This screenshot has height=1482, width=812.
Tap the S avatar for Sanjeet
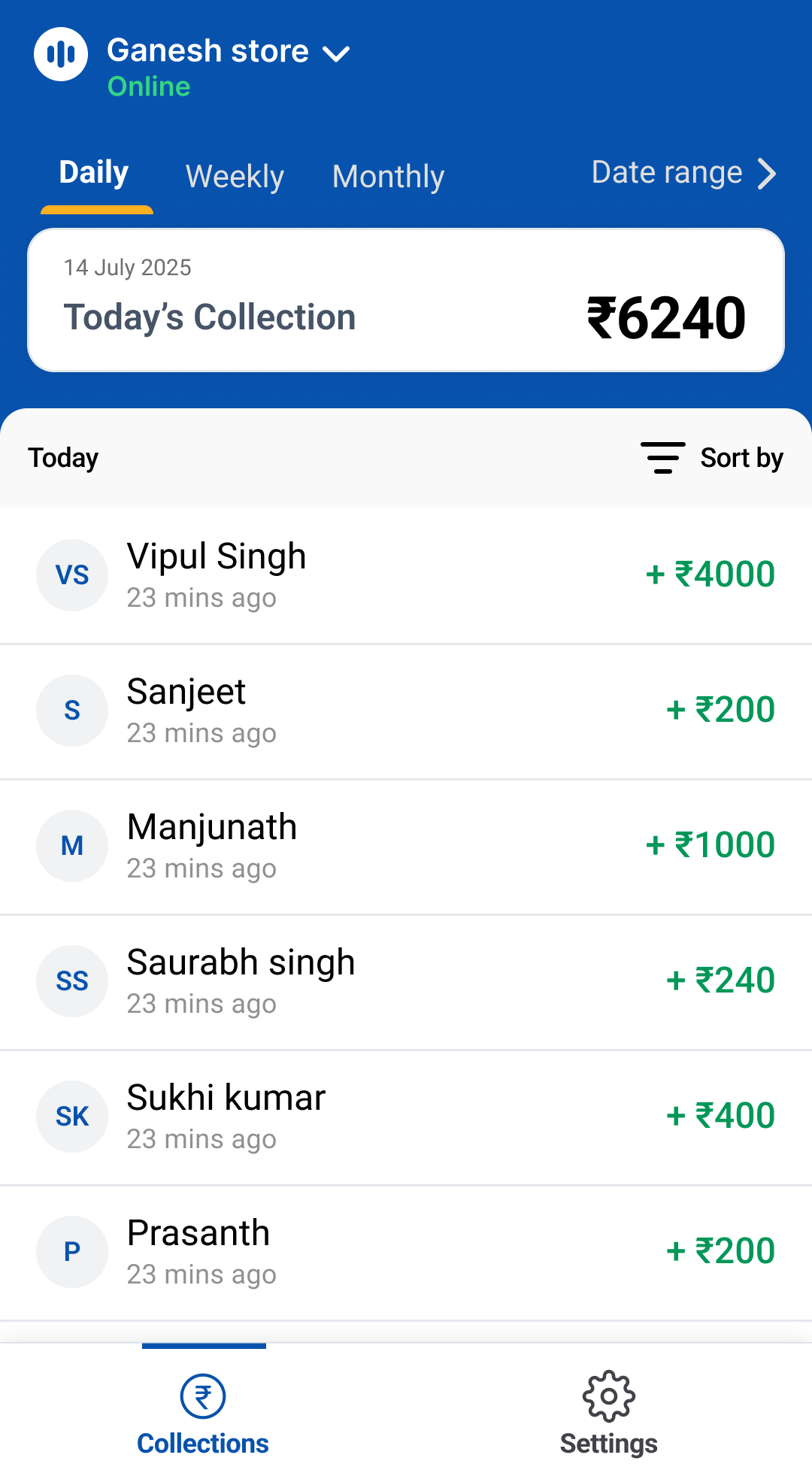[x=72, y=711]
